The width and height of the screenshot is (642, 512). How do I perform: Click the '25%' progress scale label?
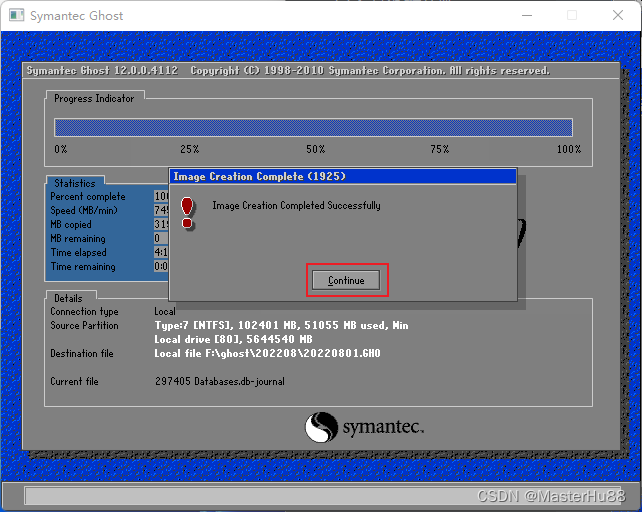click(190, 149)
